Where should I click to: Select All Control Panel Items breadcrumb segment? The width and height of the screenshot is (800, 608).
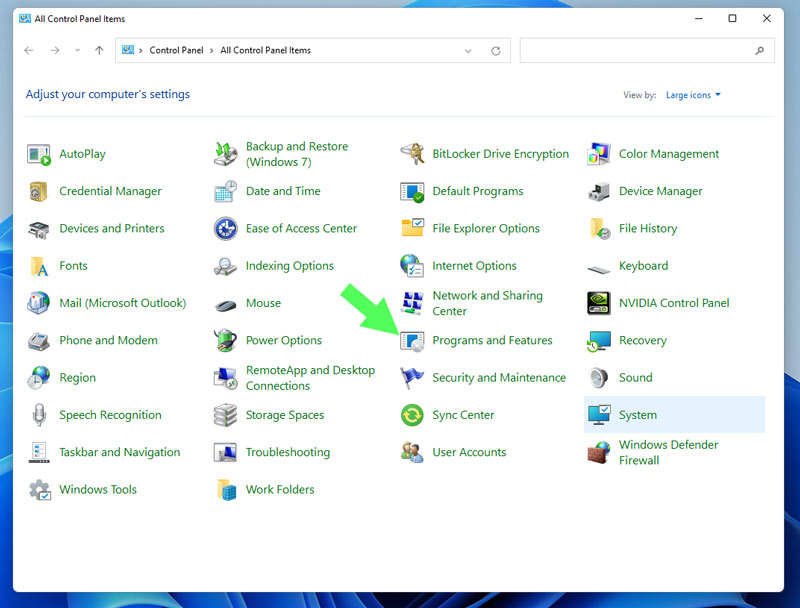click(x=265, y=51)
